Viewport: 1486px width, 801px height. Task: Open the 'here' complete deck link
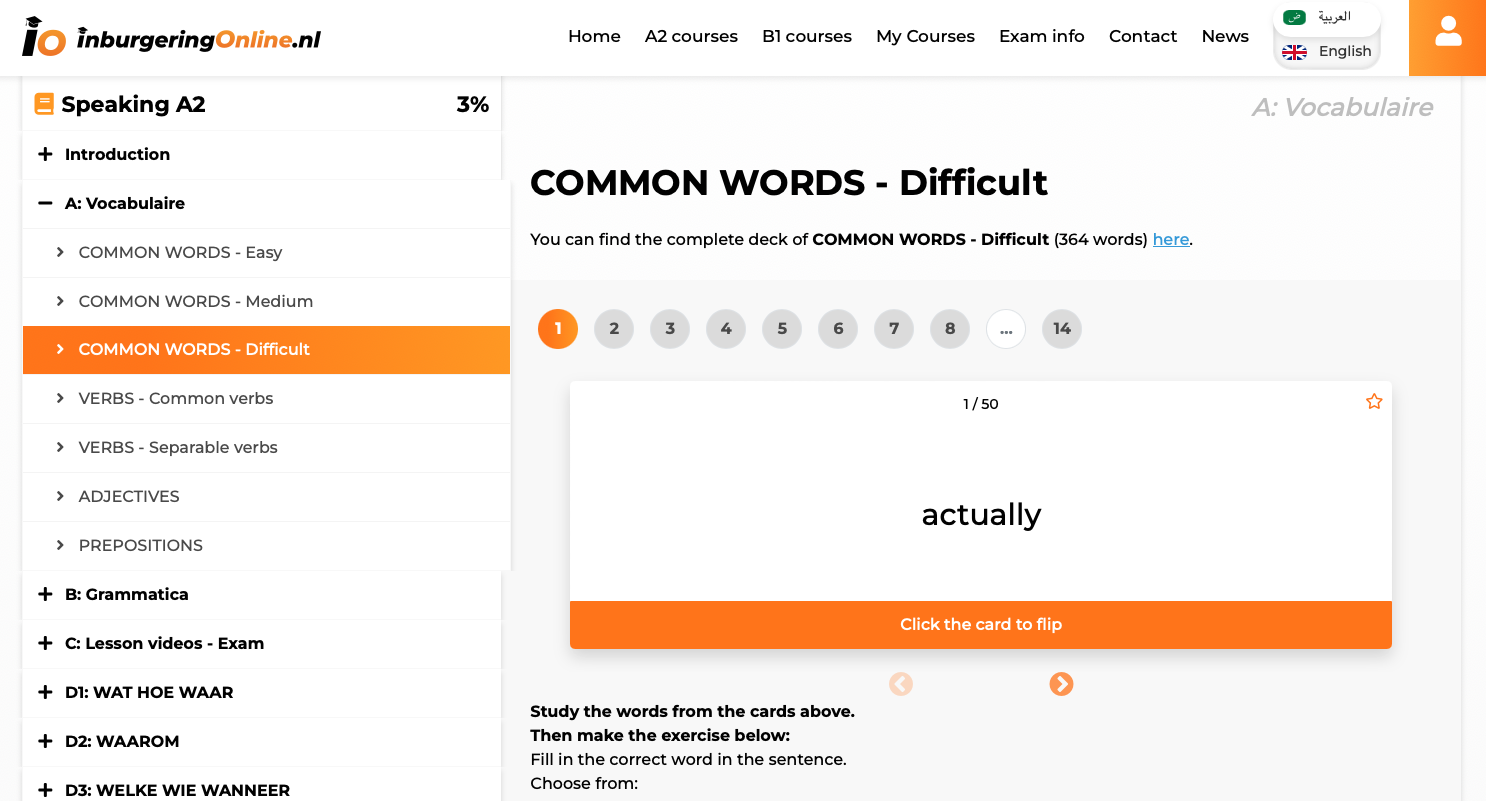(1170, 239)
